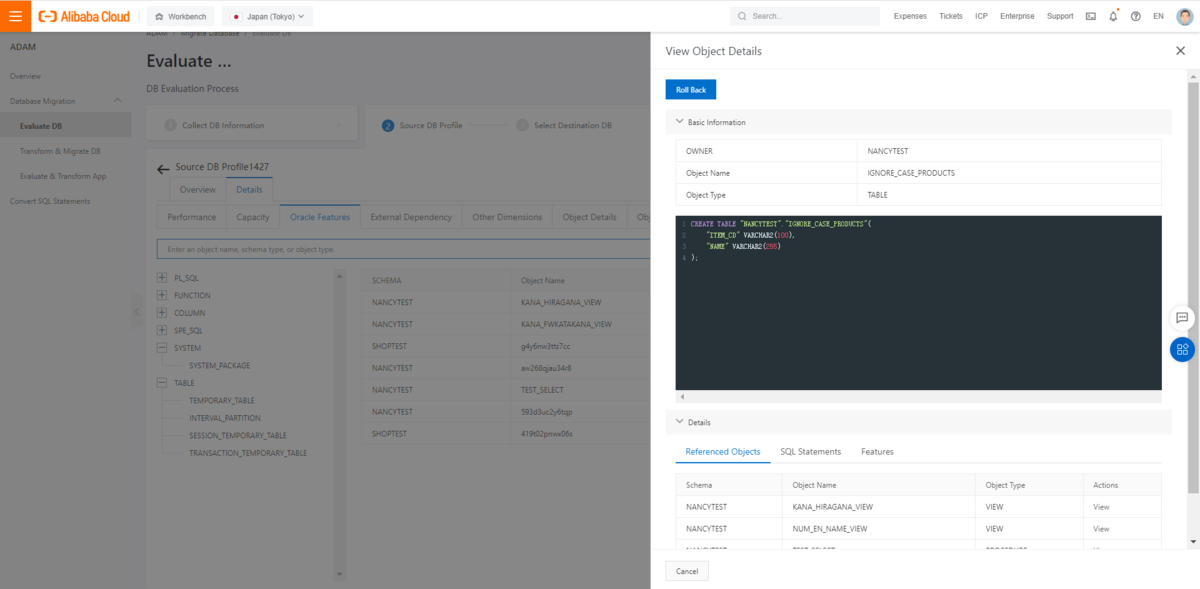1200x589 pixels.
Task: Collapse the Database Migration sidebar group
Action: [117, 101]
